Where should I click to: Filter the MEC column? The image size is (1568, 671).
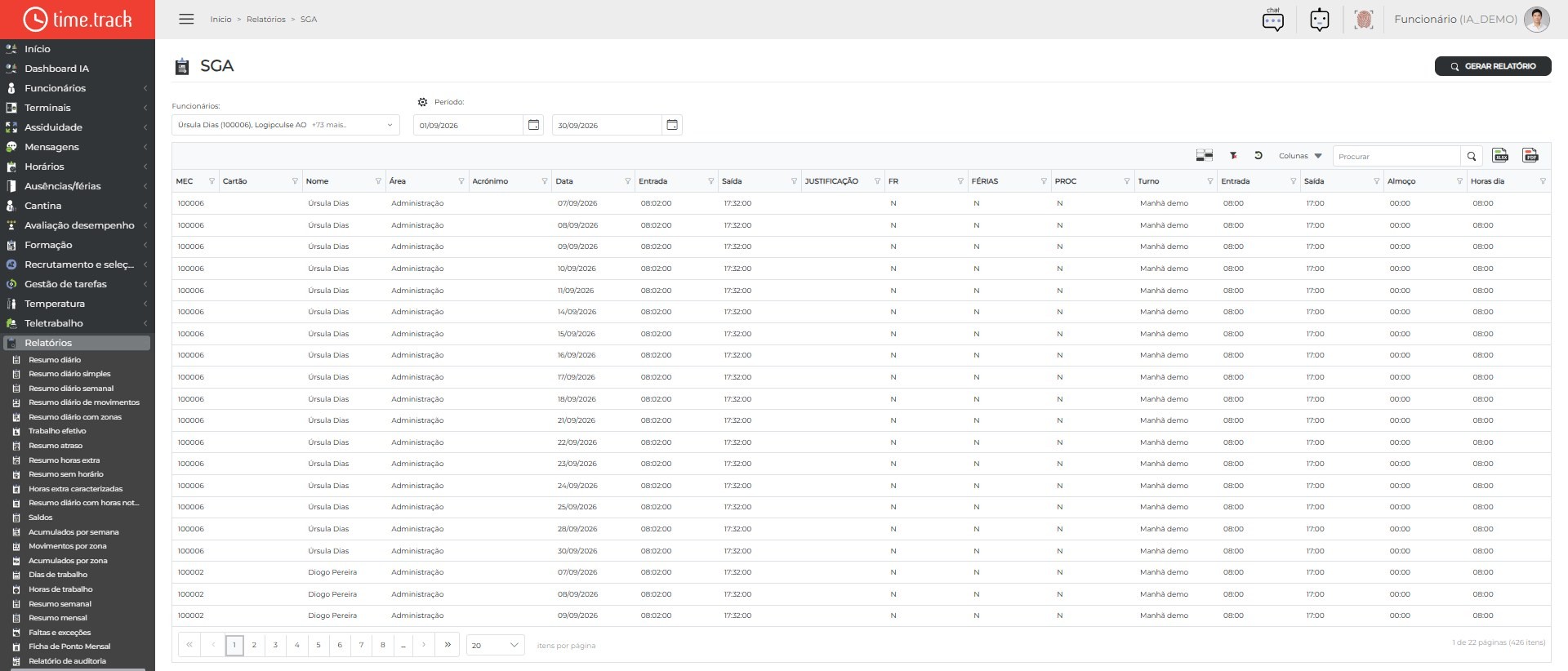[x=212, y=181]
